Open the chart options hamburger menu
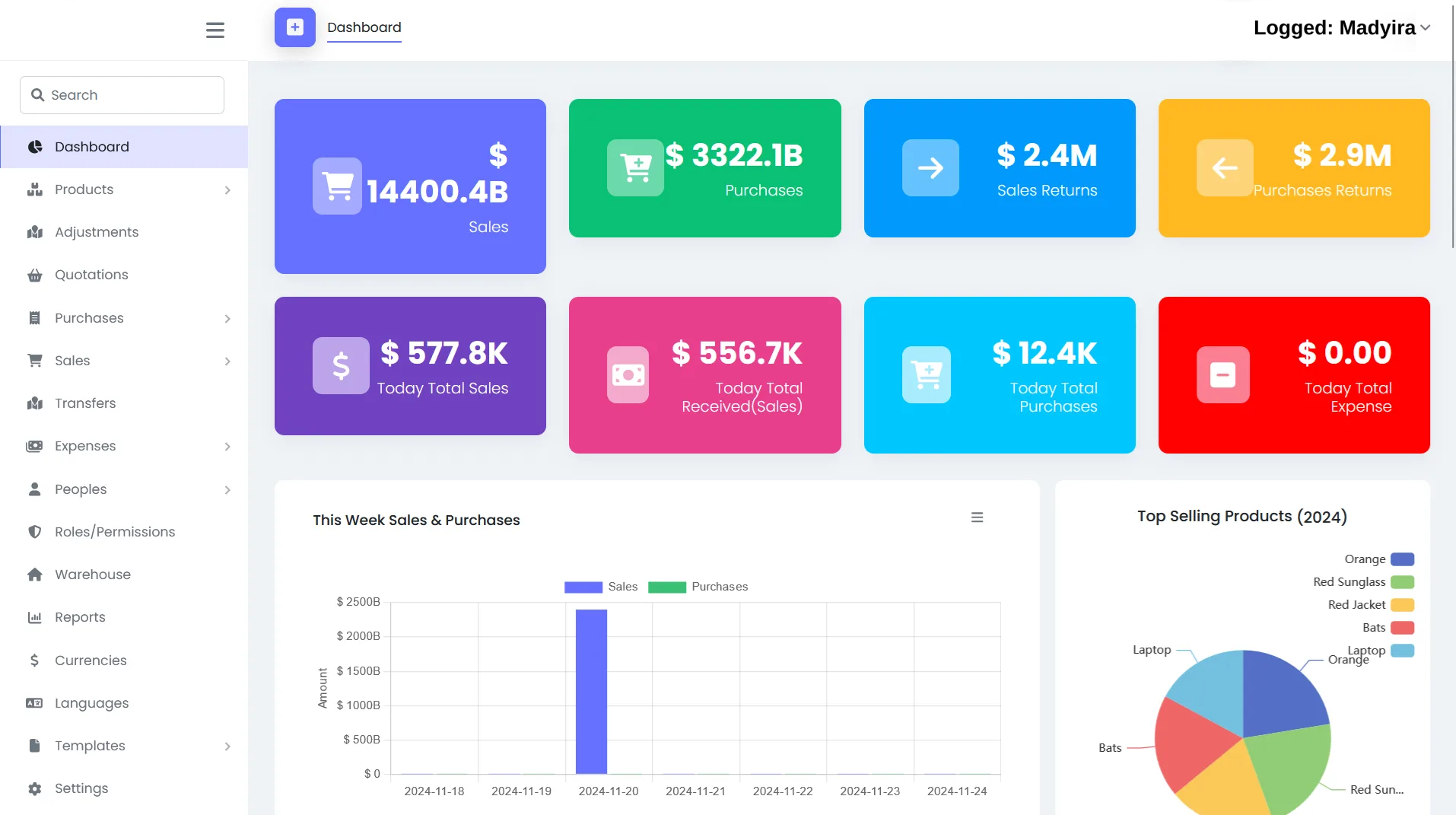The height and width of the screenshot is (815, 1456). tap(978, 517)
